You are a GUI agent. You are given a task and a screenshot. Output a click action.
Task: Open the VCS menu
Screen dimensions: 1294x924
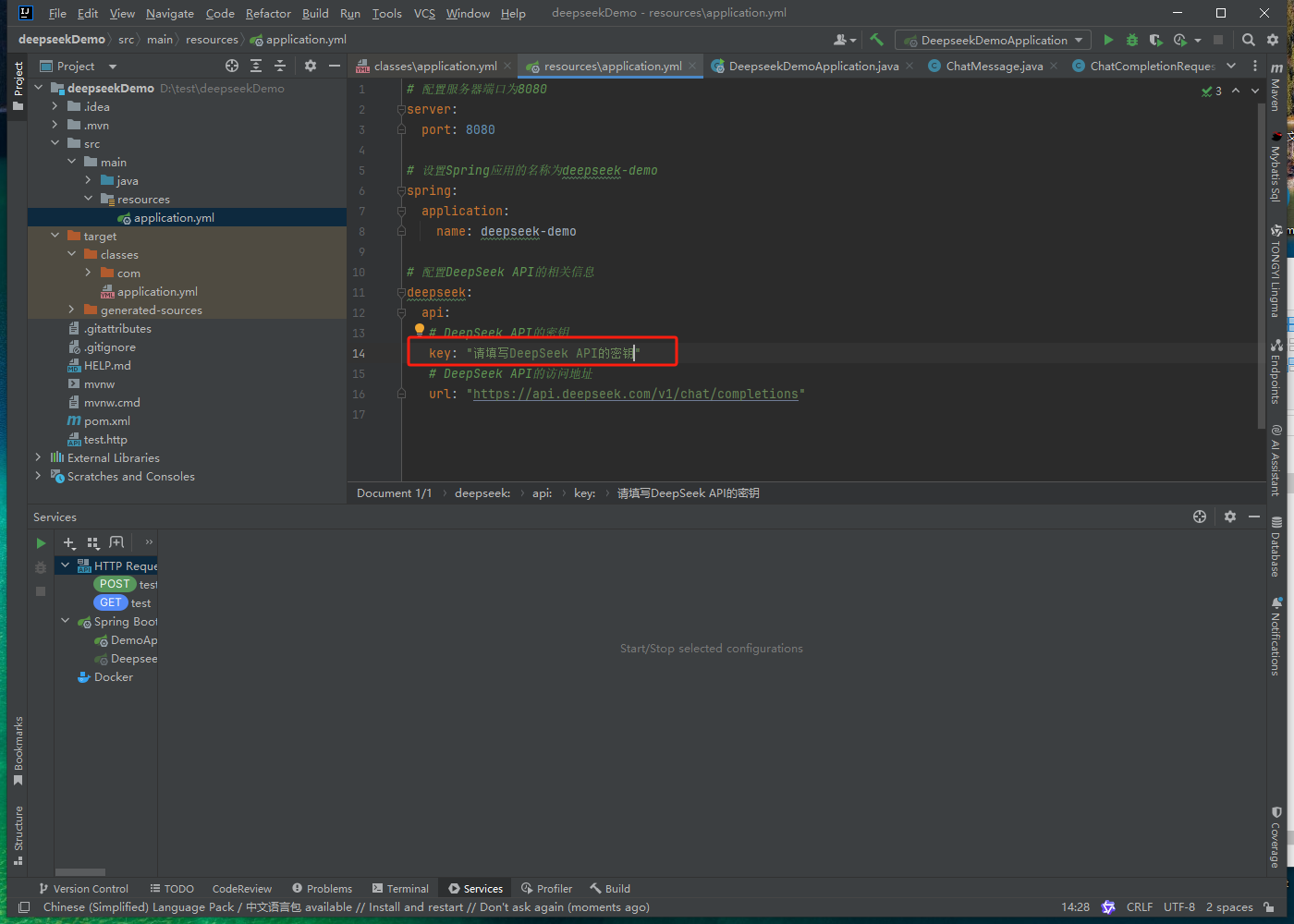[424, 13]
